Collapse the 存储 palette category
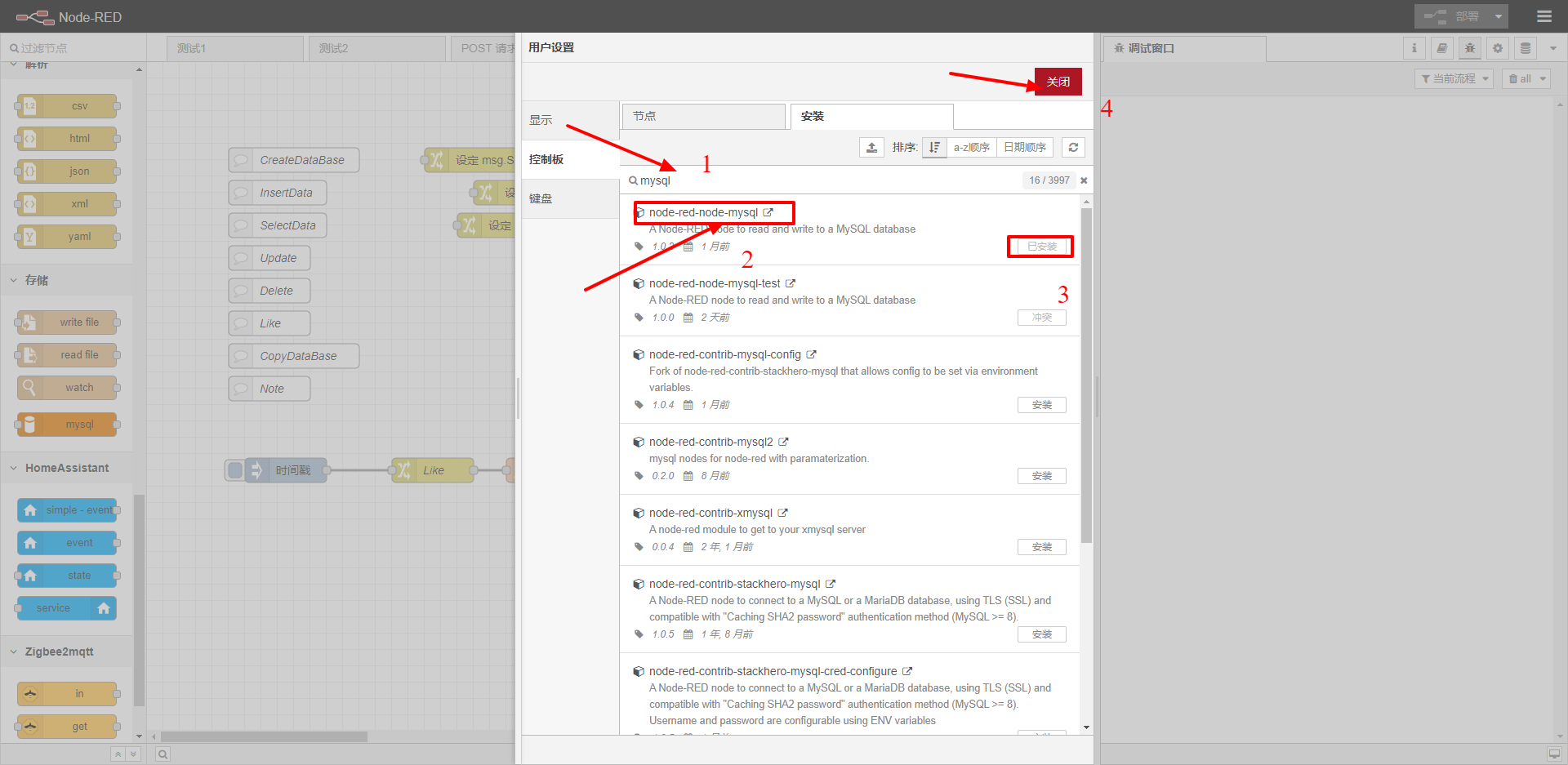This screenshot has width=1568, height=765. coord(65,280)
